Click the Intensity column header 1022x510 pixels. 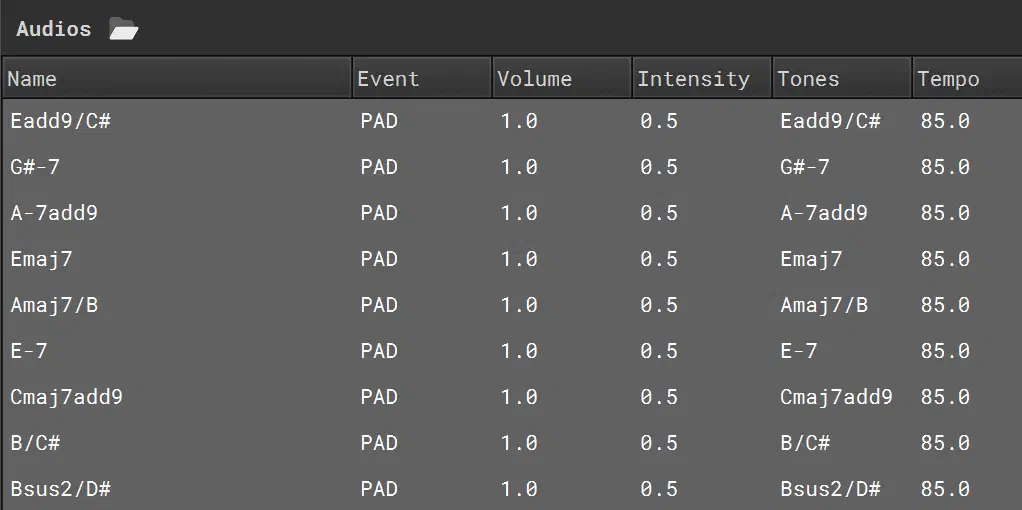(x=702, y=78)
